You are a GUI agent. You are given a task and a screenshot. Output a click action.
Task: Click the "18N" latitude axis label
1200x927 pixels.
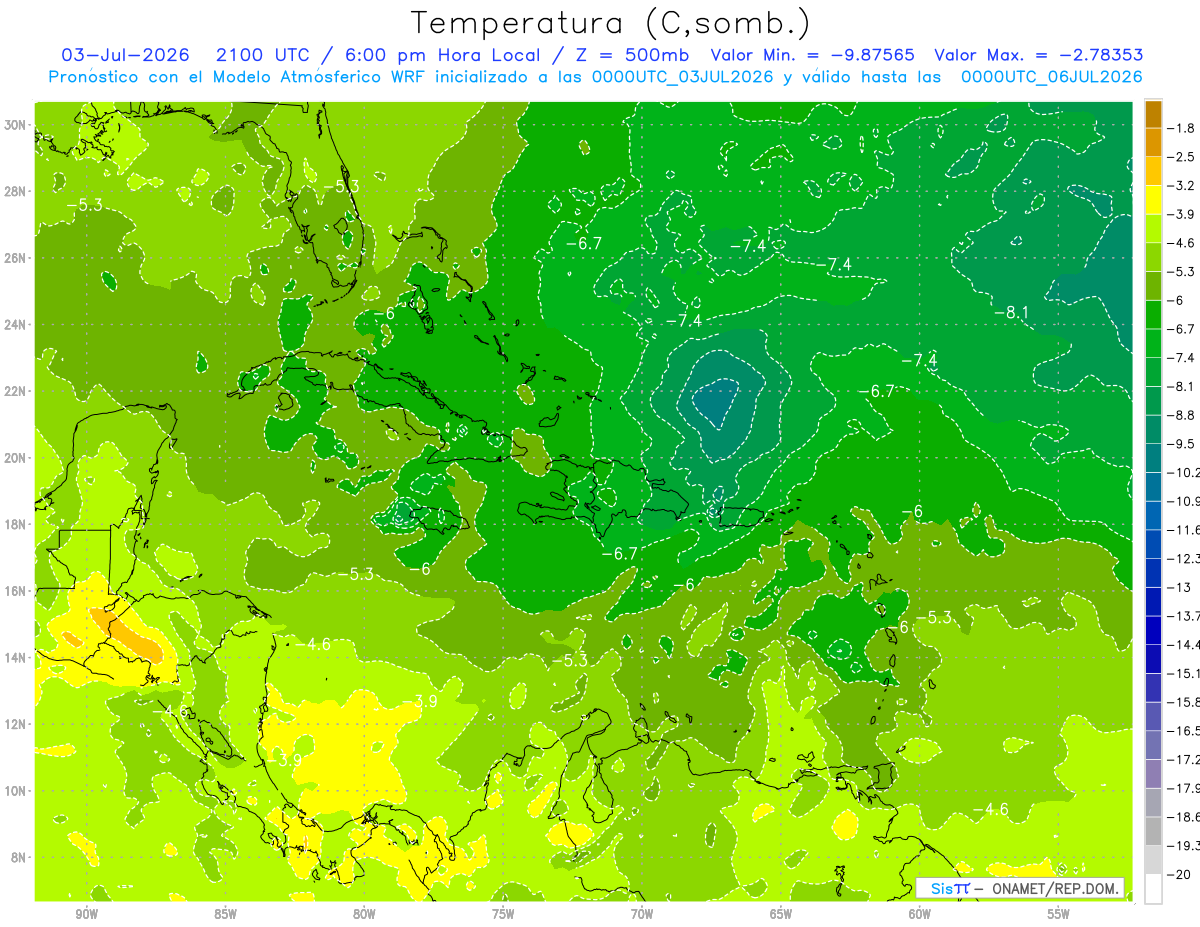pos(15,524)
